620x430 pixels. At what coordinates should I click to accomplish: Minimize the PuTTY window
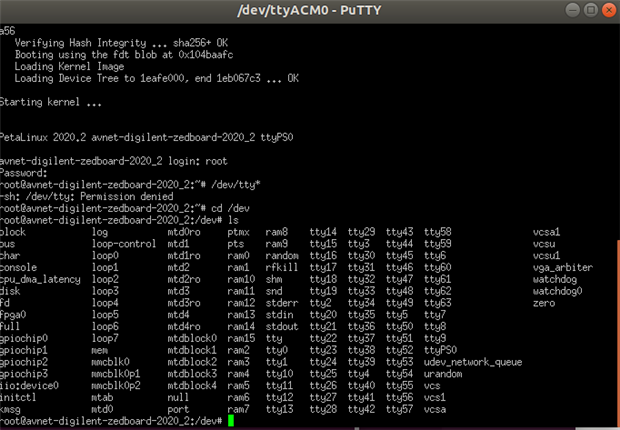573,10
